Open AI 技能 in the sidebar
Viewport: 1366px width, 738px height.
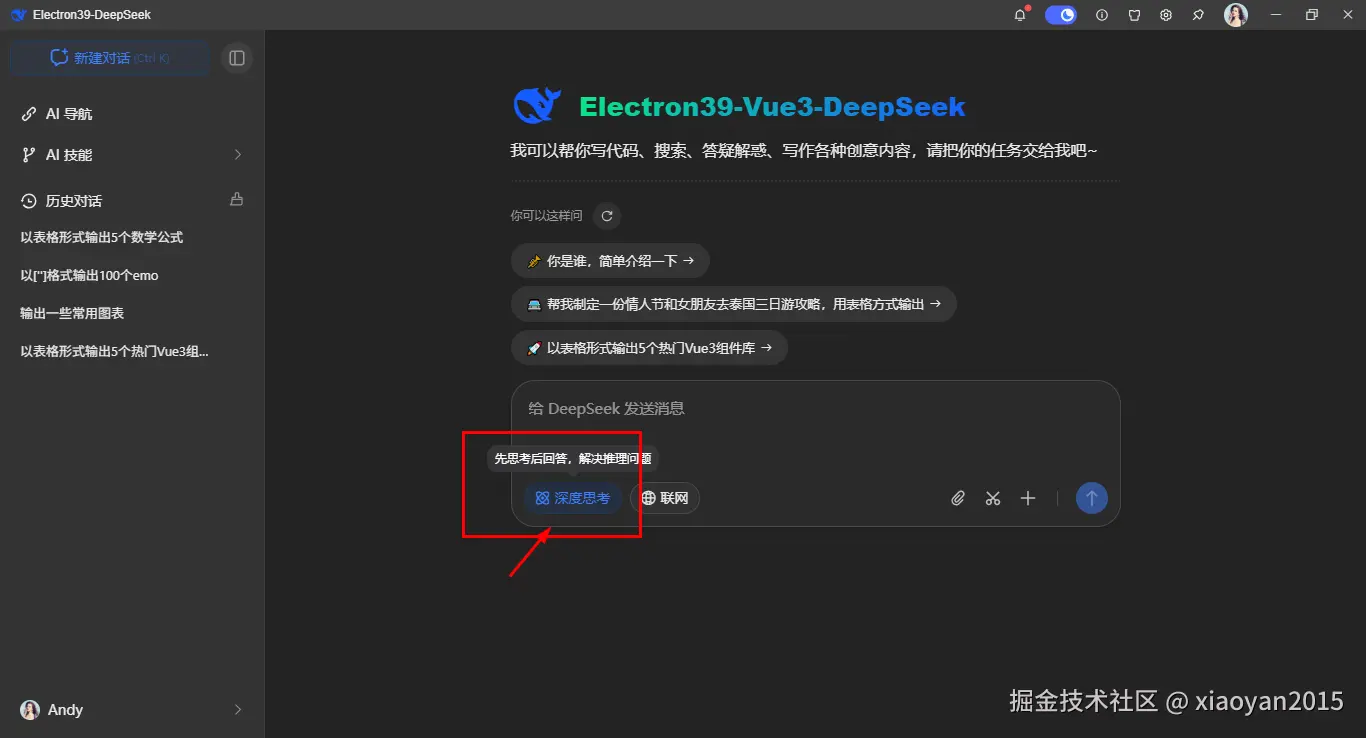(x=132, y=155)
